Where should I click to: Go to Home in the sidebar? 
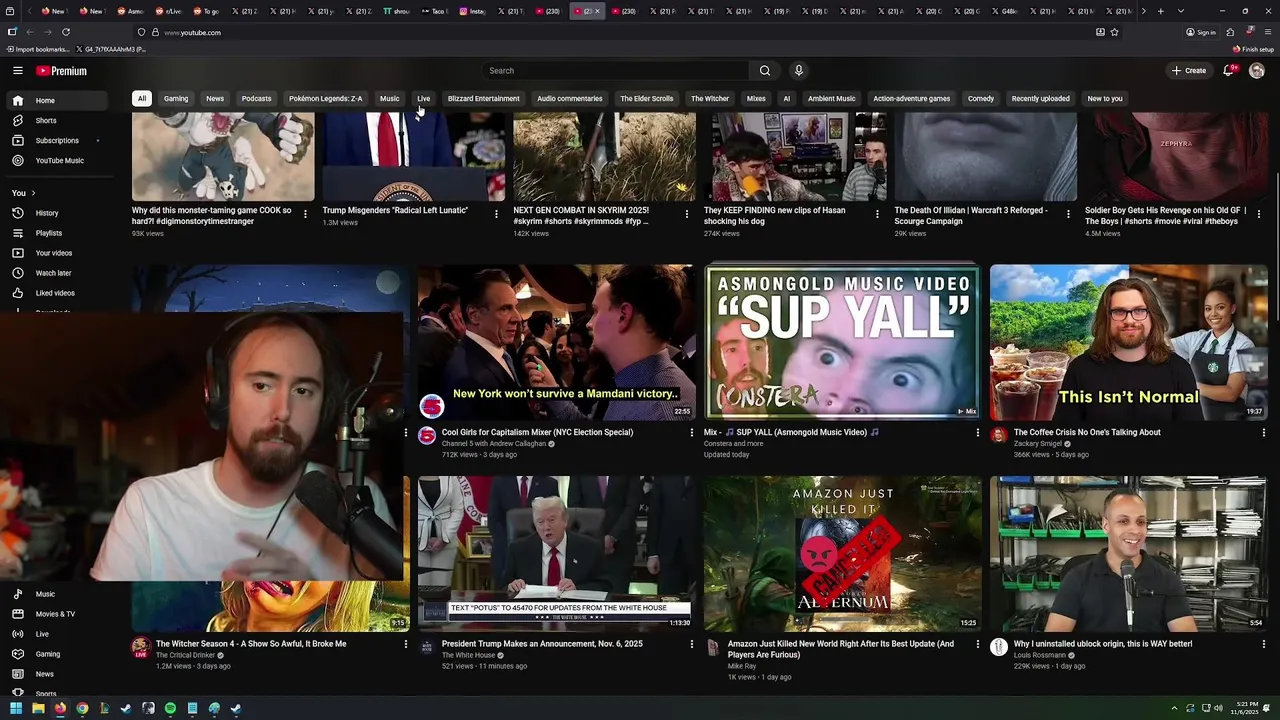(x=55, y=100)
